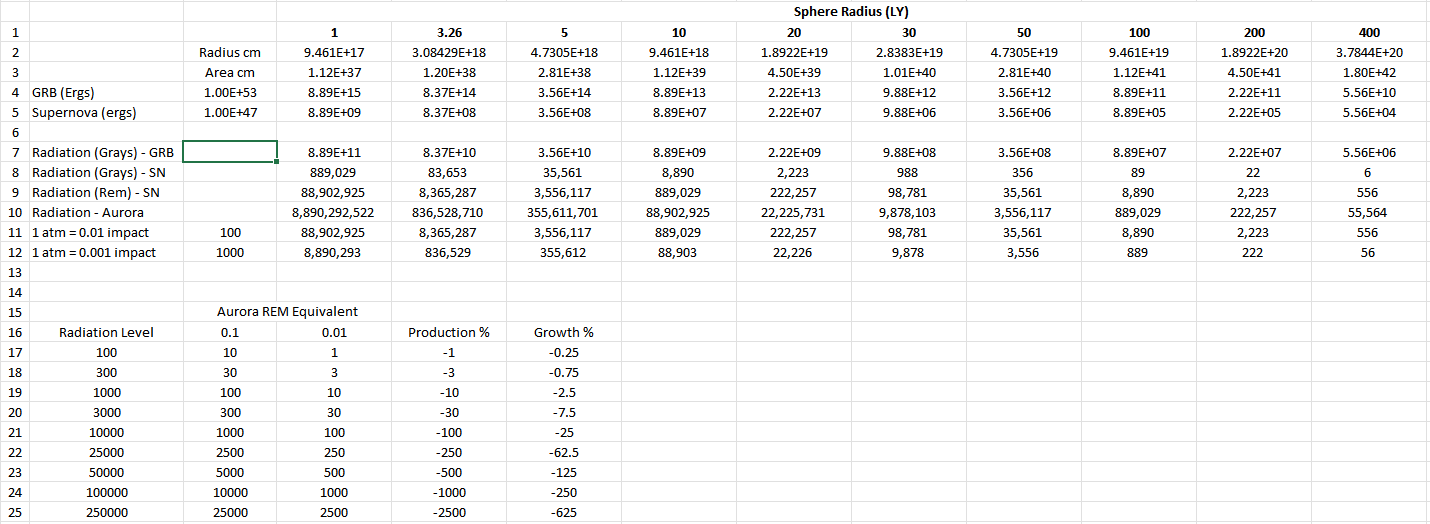Viewport: 1430px width, 524px height.
Task: Select the 836,528,710 cell
Action: (449, 212)
